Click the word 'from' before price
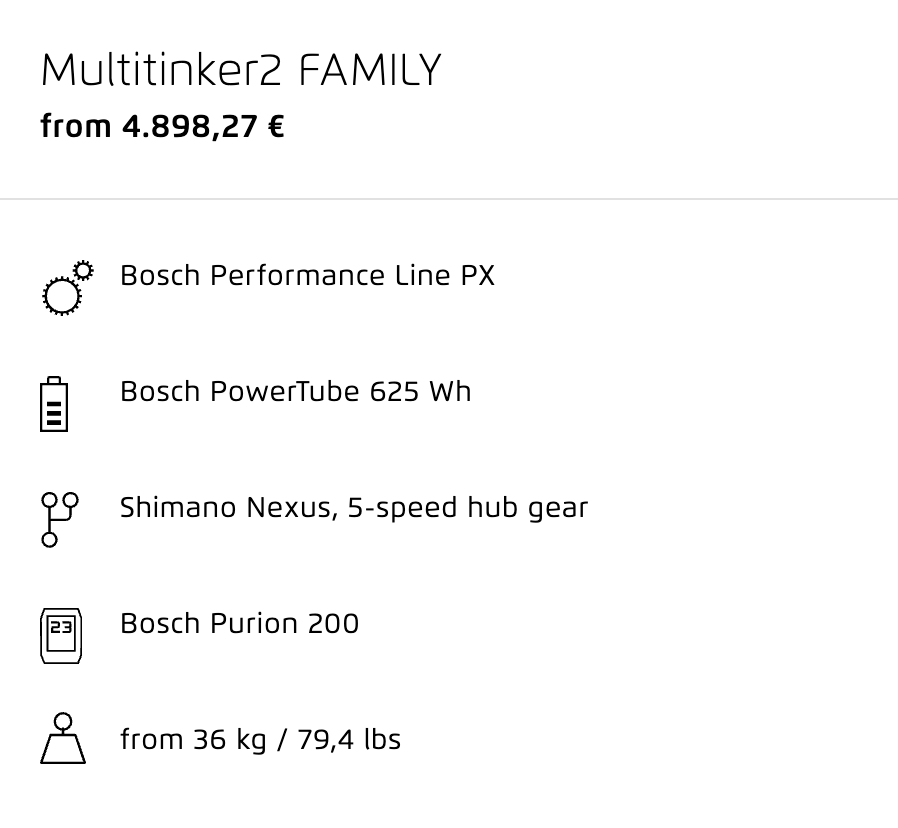The height and width of the screenshot is (828, 898). click(76, 126)
